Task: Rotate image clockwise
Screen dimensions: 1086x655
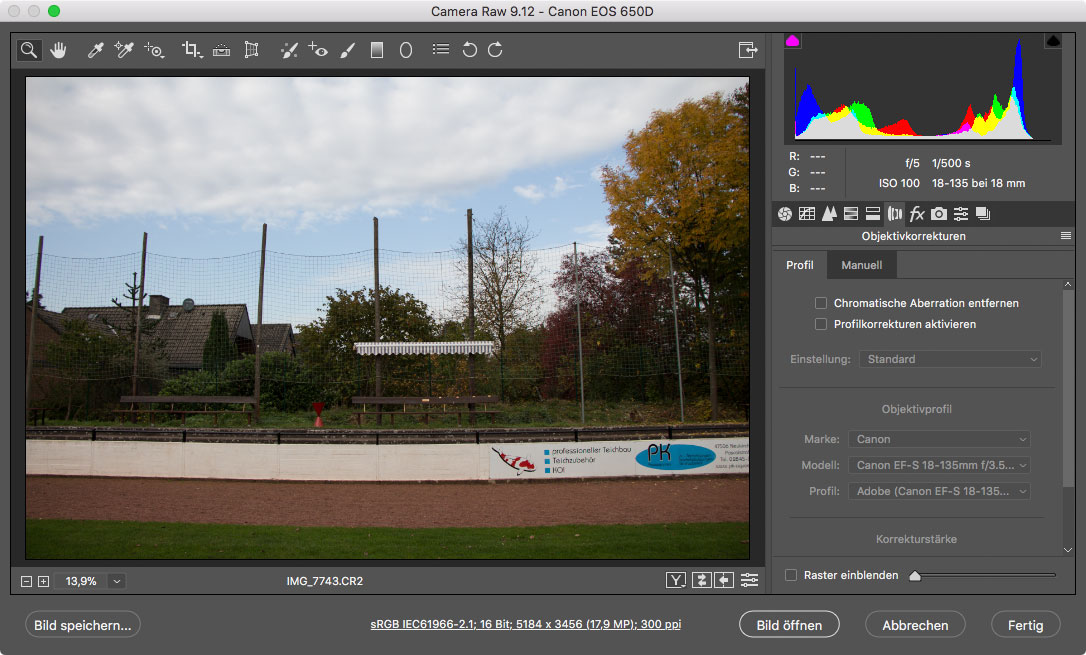Action: click(495, 50)
